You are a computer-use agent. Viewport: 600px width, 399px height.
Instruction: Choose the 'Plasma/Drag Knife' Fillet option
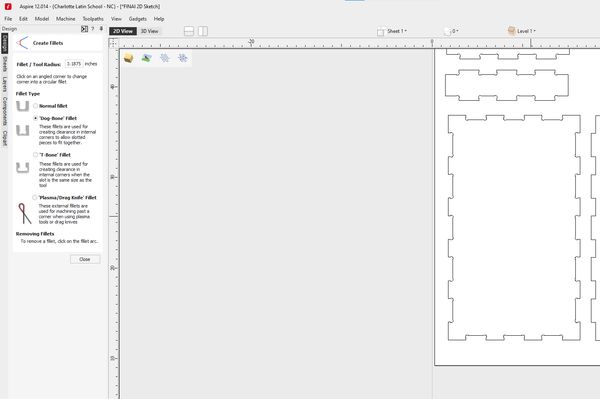click(35, 197)
